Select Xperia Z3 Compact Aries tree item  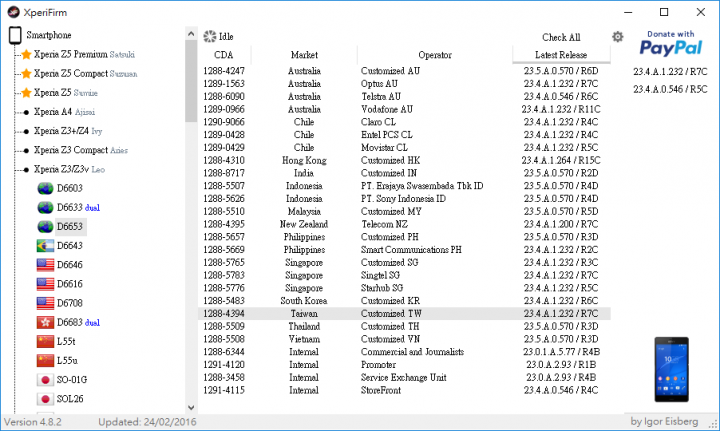(x=81, y=150)
